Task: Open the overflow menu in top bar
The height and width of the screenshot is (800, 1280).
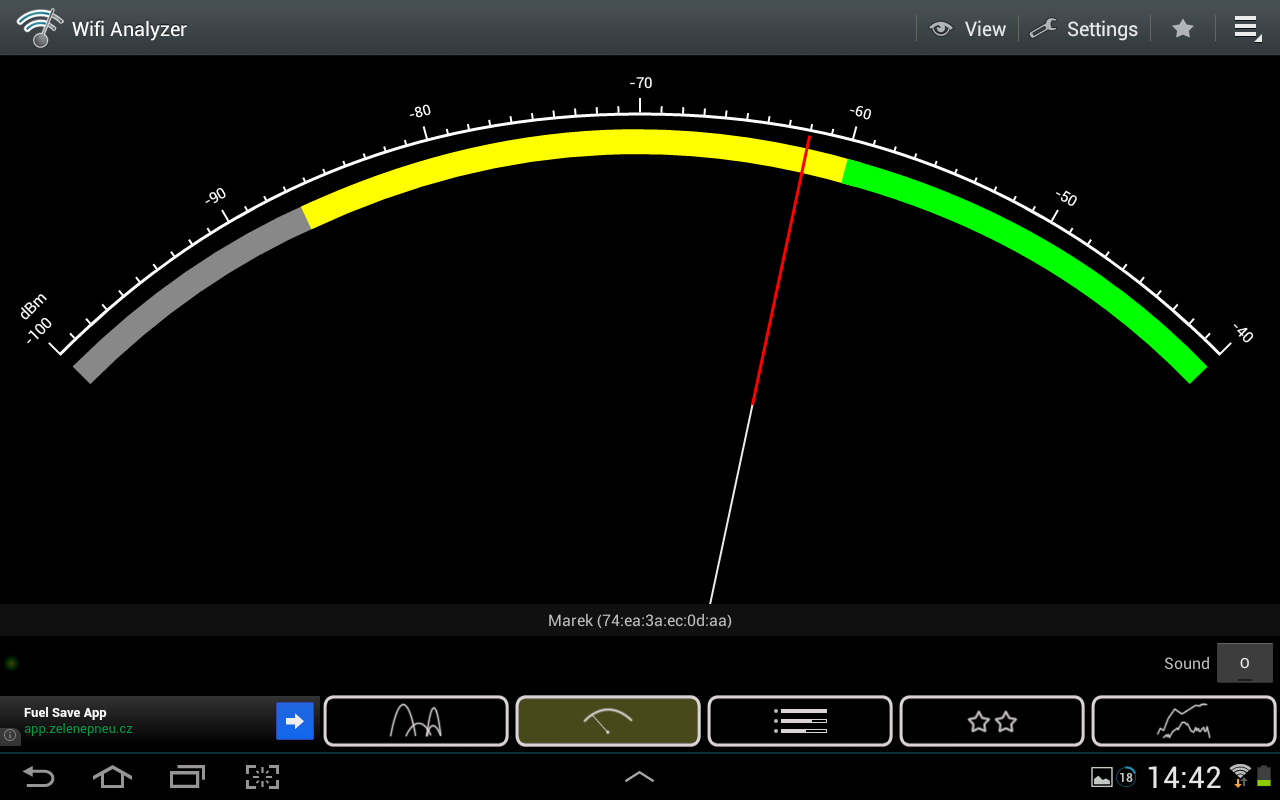Action: pos(1246,28)
